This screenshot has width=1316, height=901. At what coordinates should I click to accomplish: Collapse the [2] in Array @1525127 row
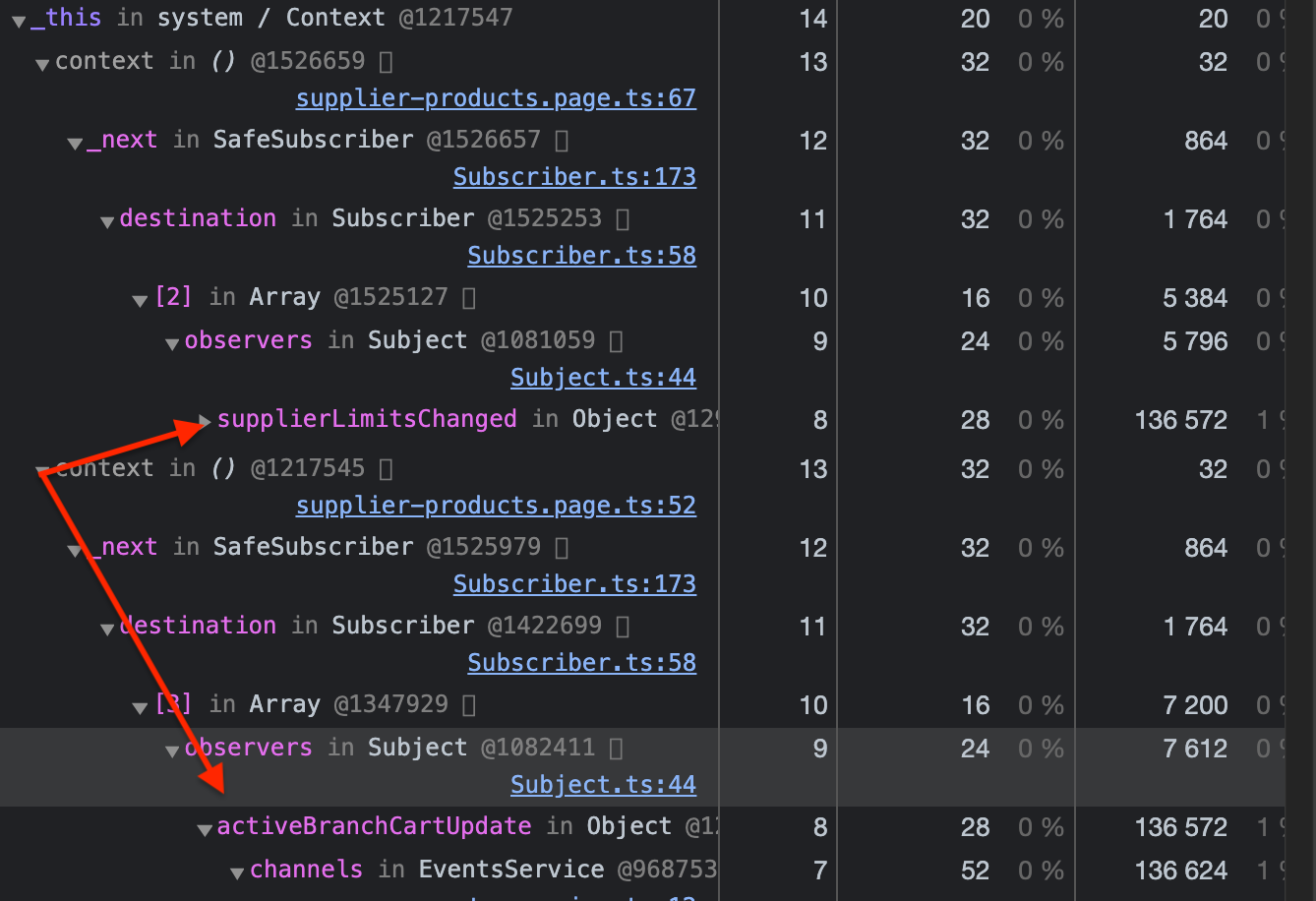click(140, 301)
